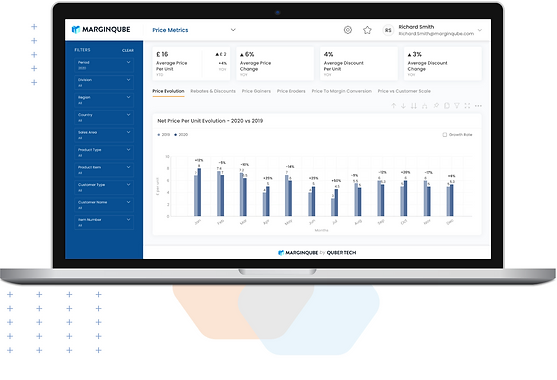Image resolution: width=557 pixels, height=380 pixels.
Task: Open Price To Margin Conversion tab
Action: click(341, 91)
